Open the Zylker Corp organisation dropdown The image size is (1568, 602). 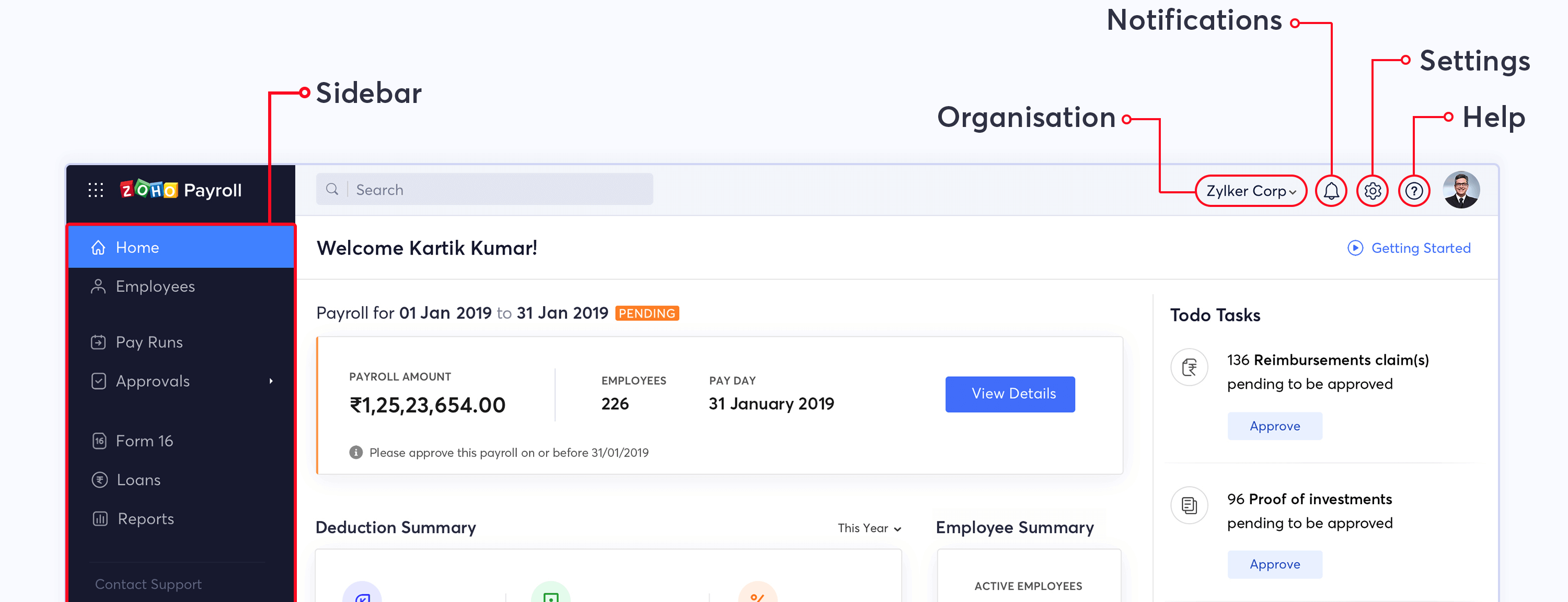[x=1250, y=191]
